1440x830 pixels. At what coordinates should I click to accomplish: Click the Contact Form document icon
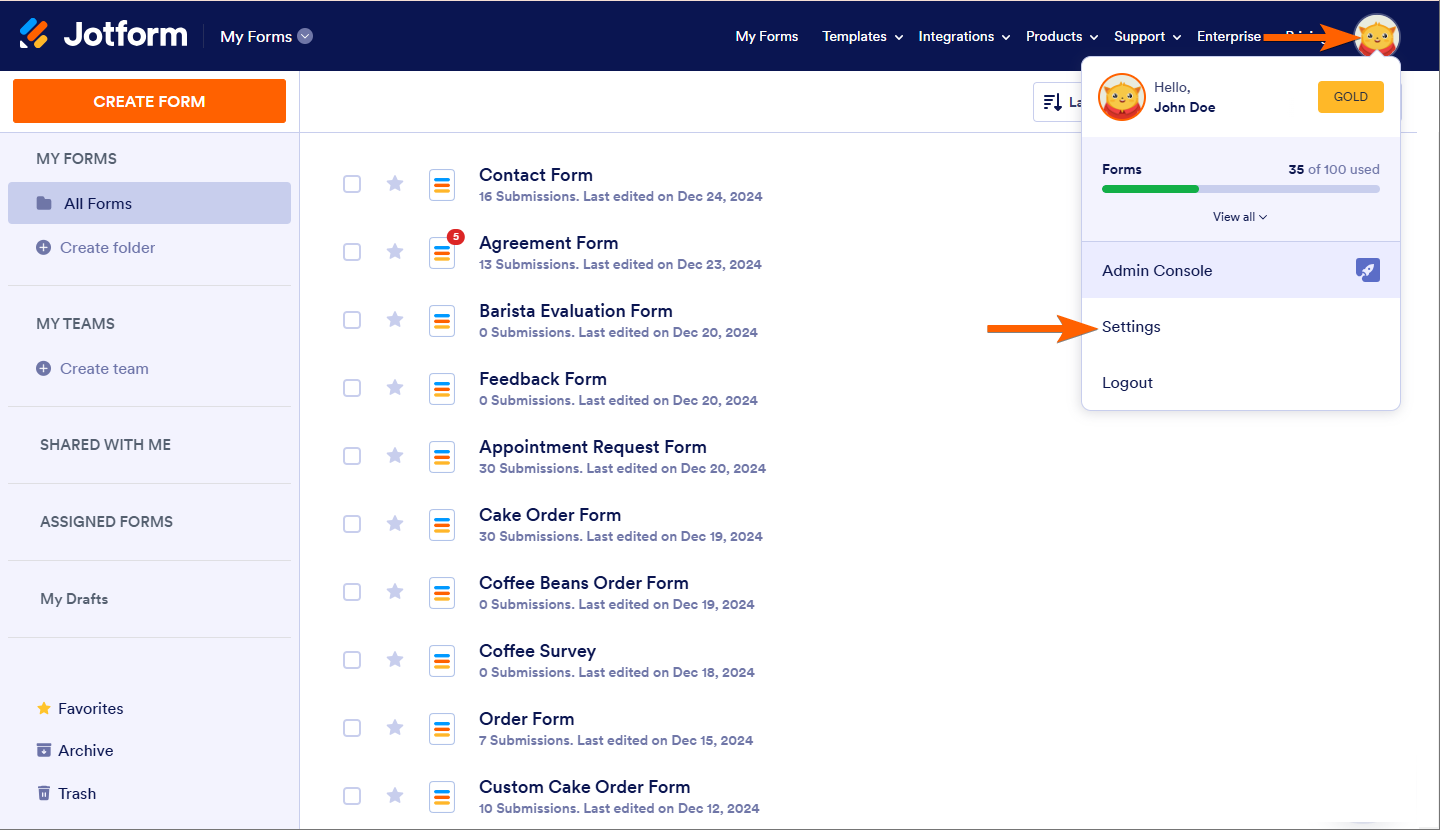pyautogui.click(x=442, y=184)
